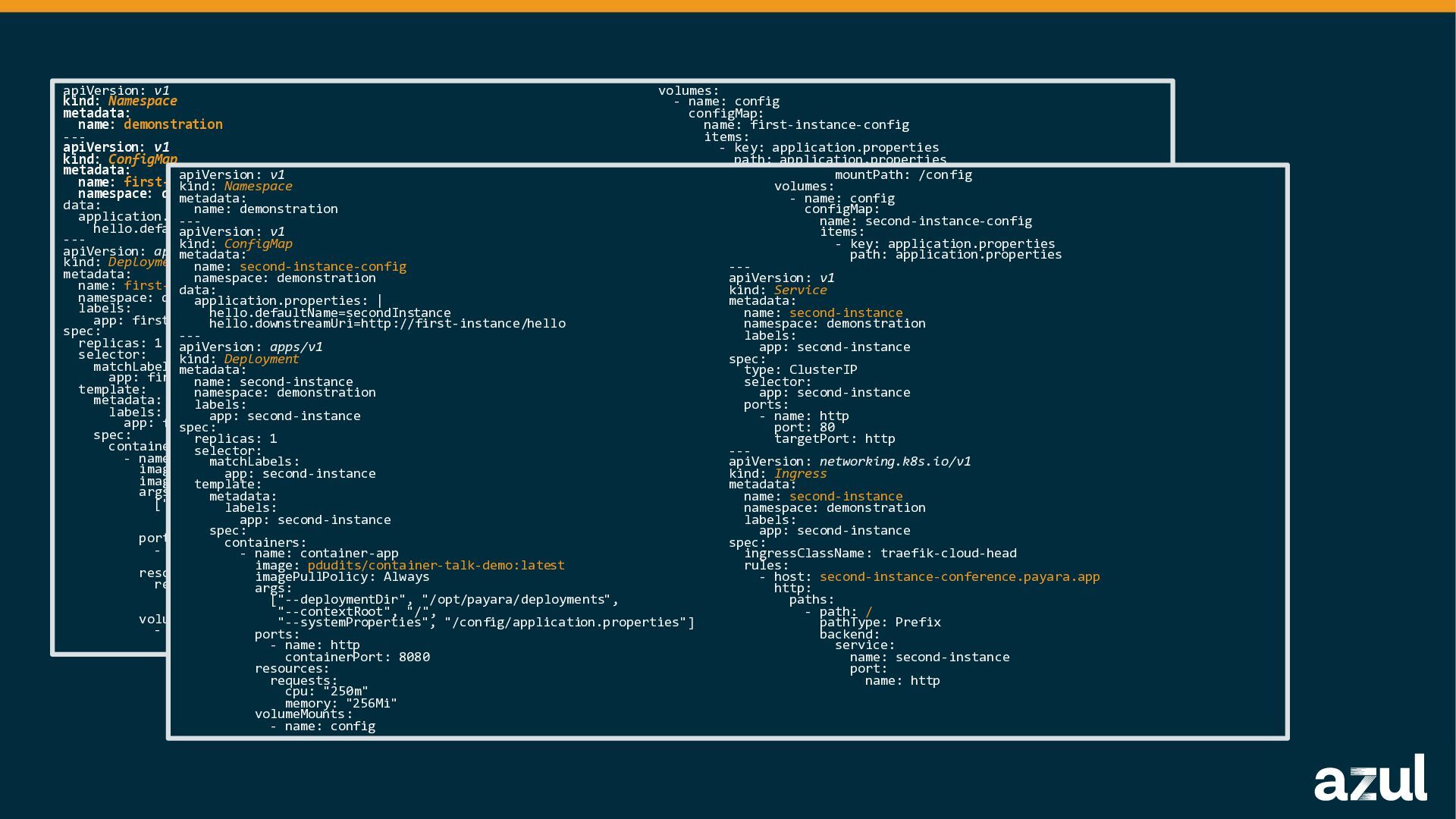Click the second-instance-config metadata name in ConfigMap

tap(322, 267)
